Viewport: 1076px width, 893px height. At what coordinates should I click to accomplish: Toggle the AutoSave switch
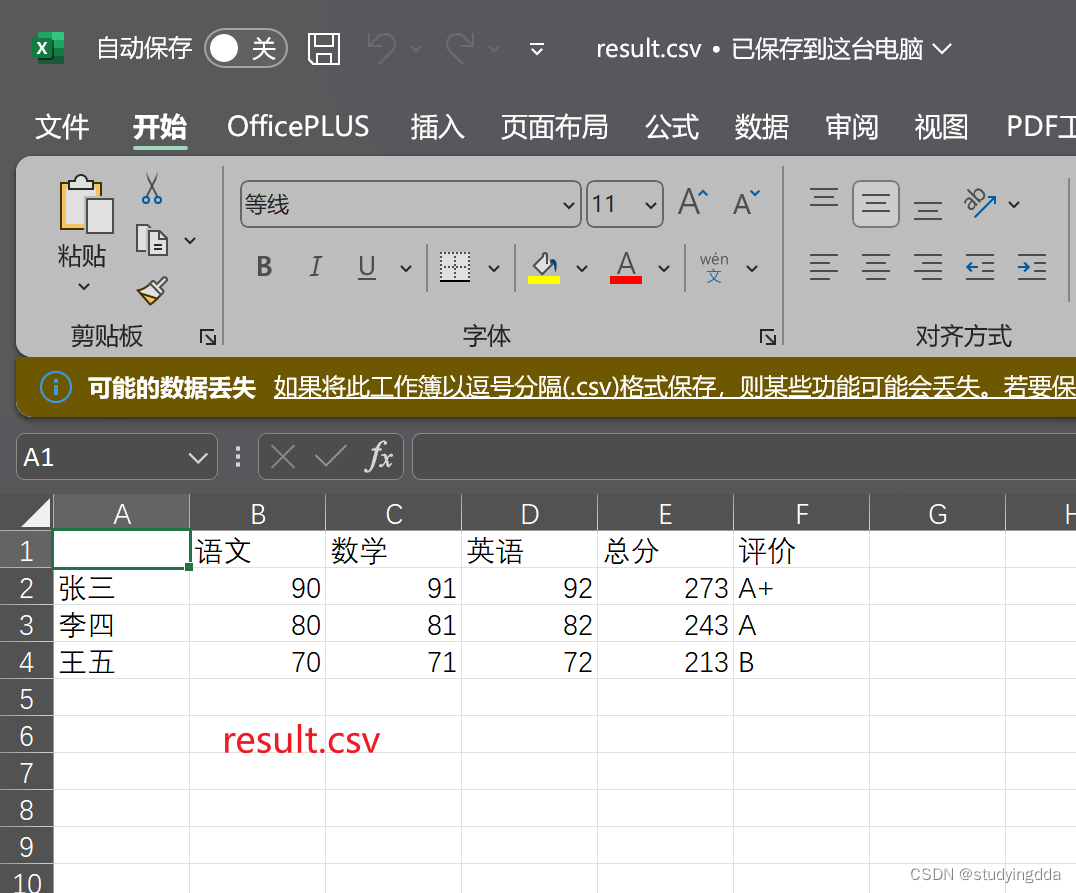pyautogui.click(x=246, y=48)
